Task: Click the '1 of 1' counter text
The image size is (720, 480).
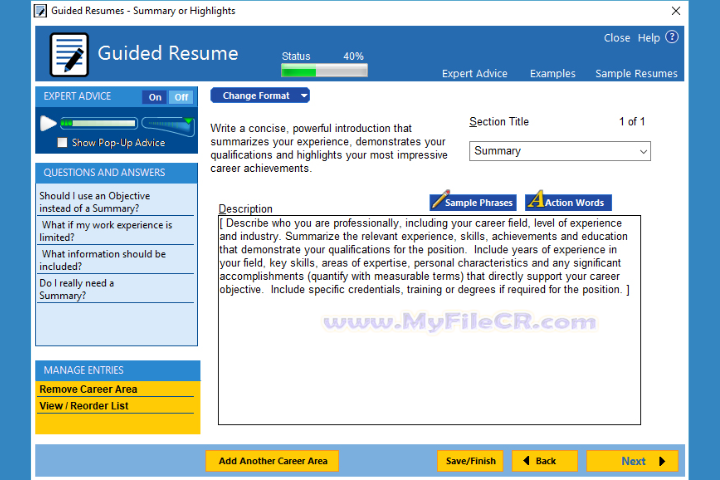Action: [632, 122]
